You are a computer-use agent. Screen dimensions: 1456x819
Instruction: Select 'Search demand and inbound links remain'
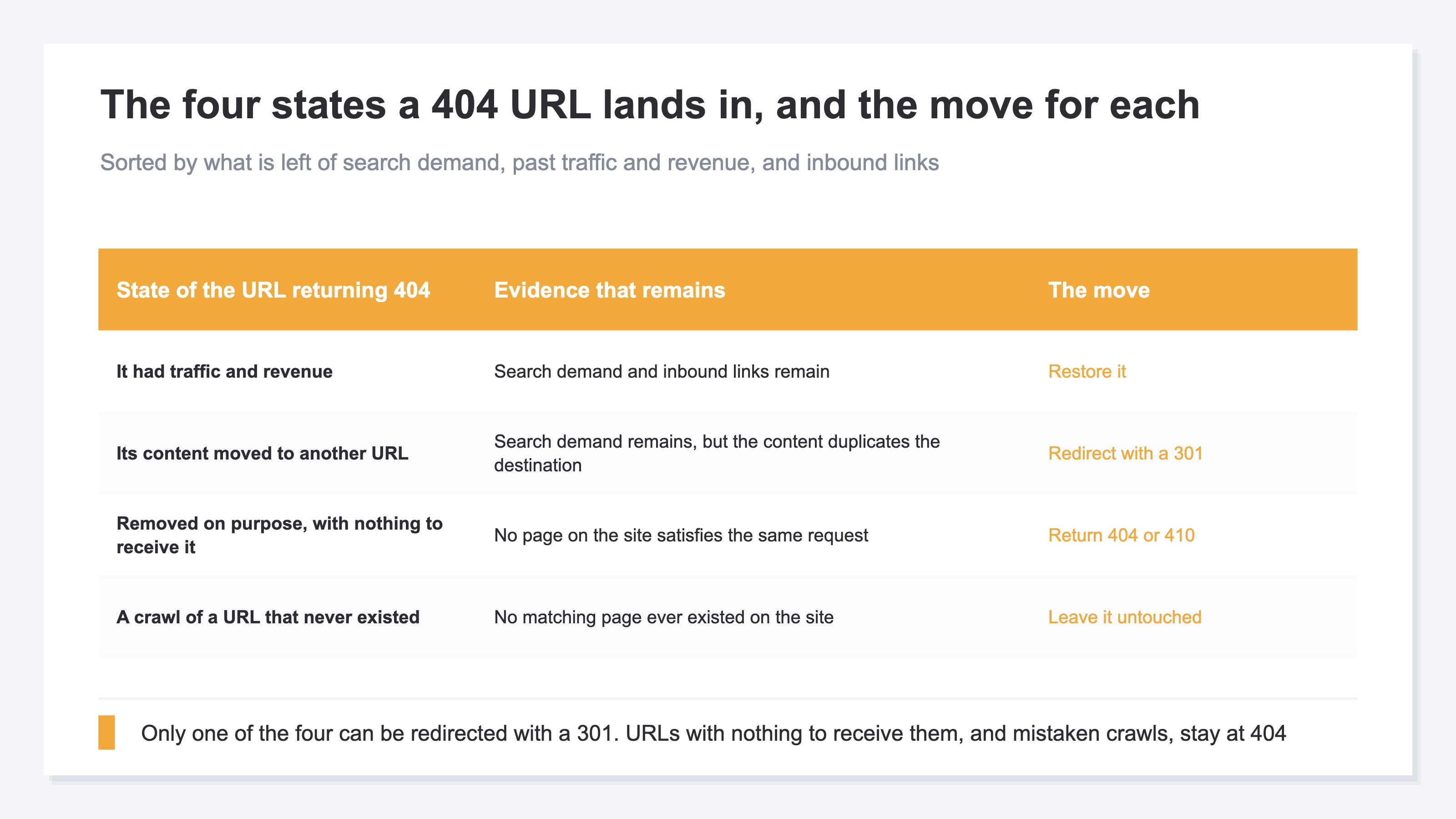pyautogui.click(x=662, y=371)
